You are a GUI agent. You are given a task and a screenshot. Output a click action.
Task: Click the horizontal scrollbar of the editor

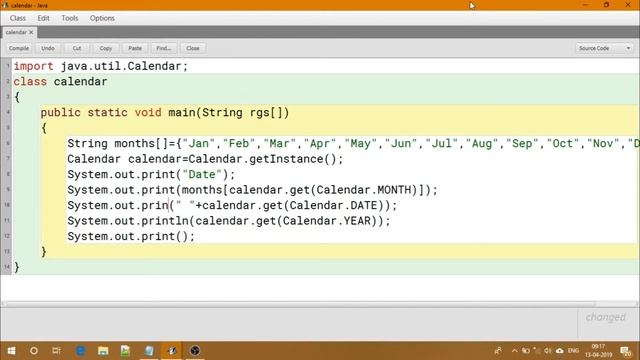pyautogui.click(x=300, y=303)
